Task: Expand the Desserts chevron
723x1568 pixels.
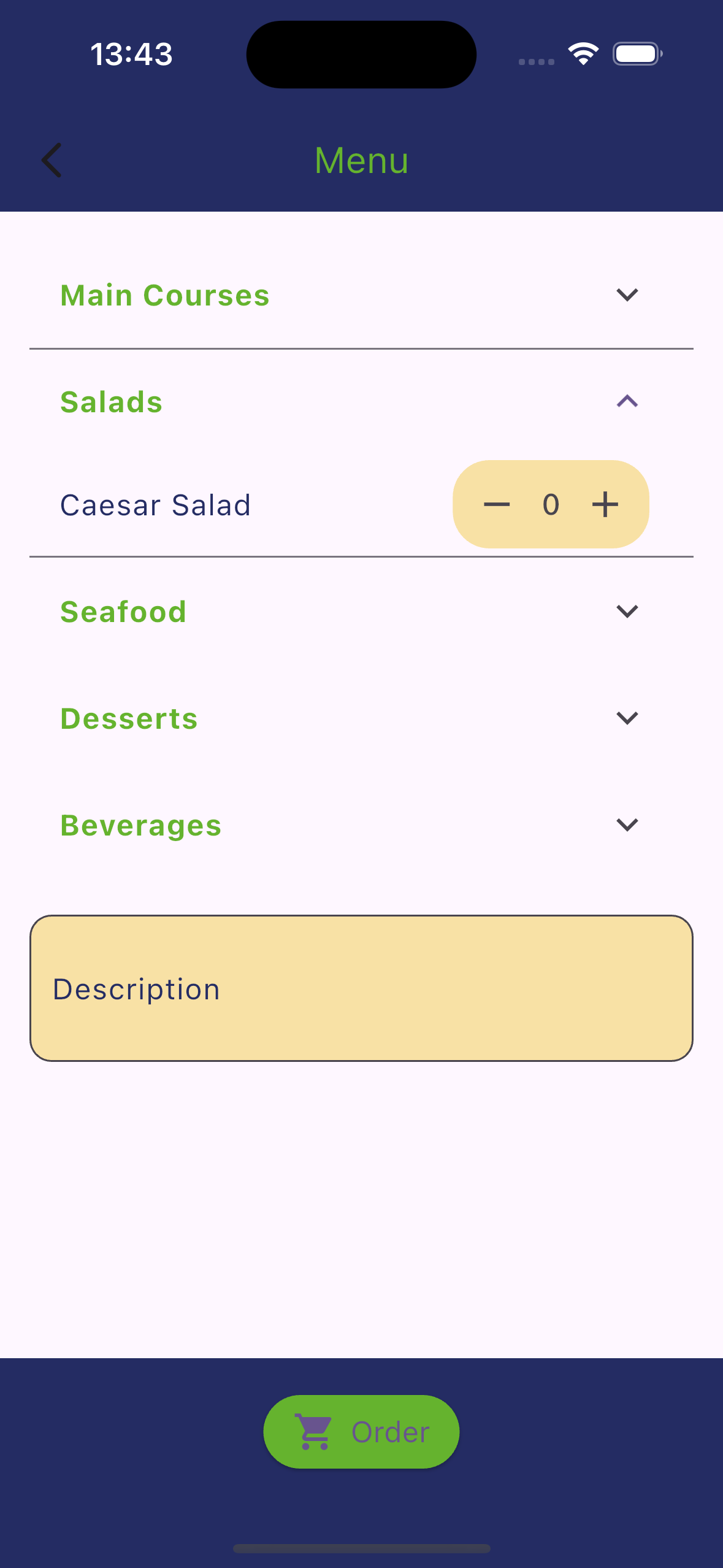Action: (x=627, y=718)
